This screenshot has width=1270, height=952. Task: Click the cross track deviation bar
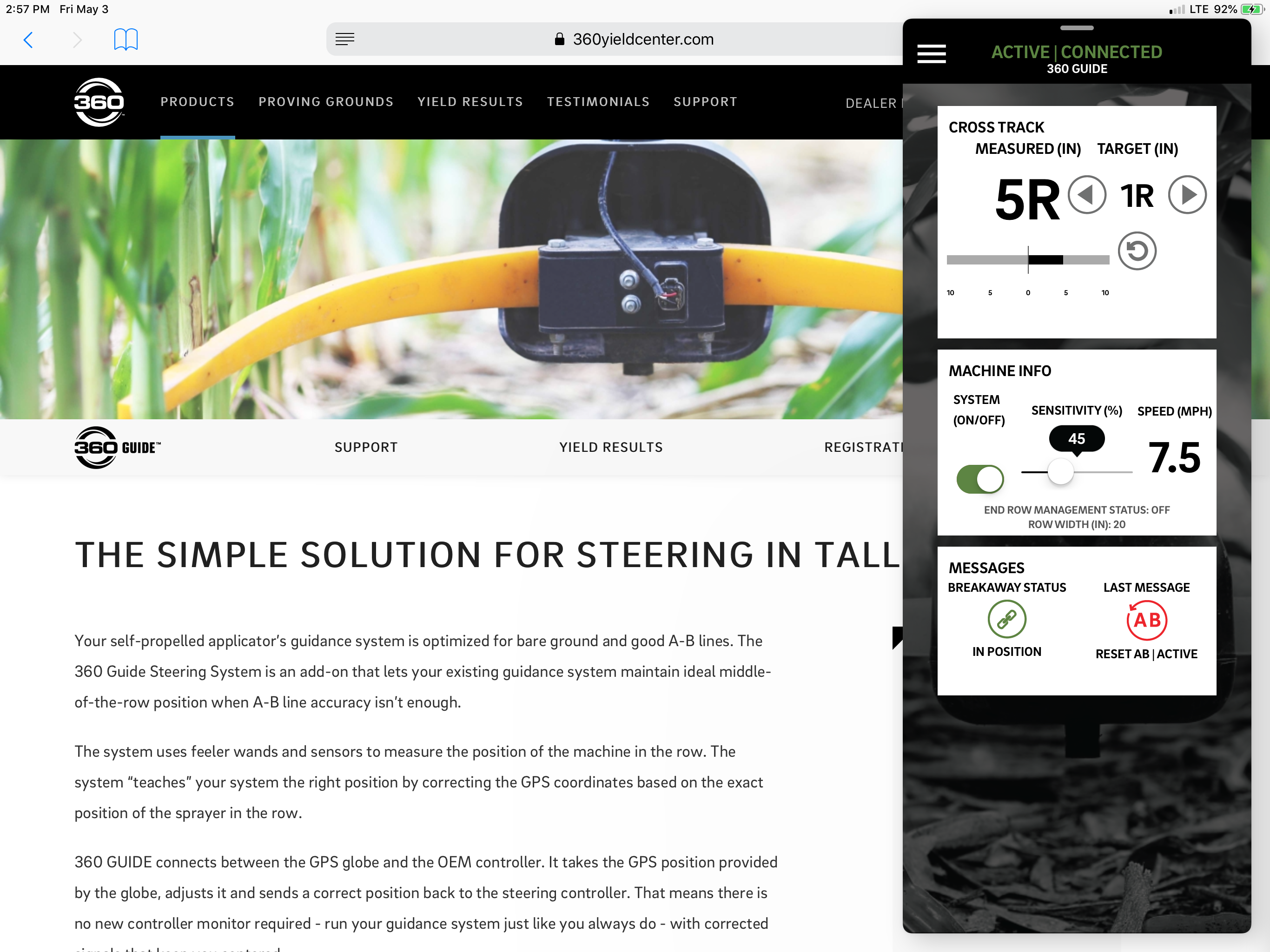[x=1028, y=259]
